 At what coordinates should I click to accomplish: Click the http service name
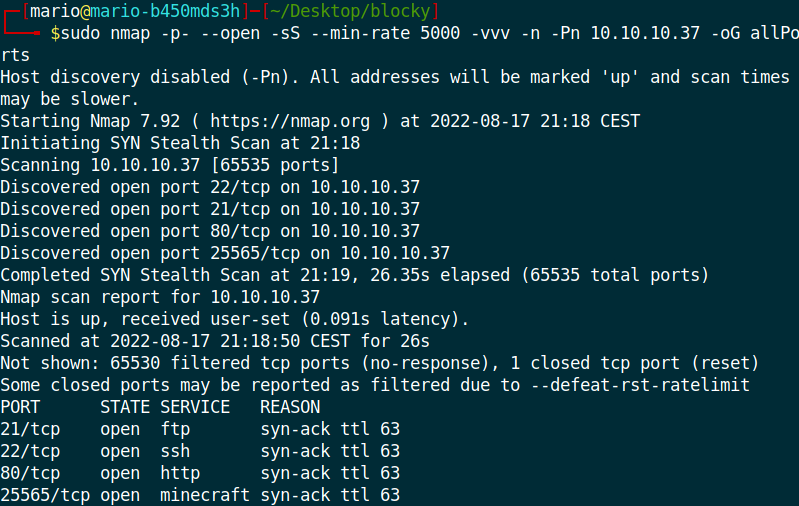pos(180,473)
